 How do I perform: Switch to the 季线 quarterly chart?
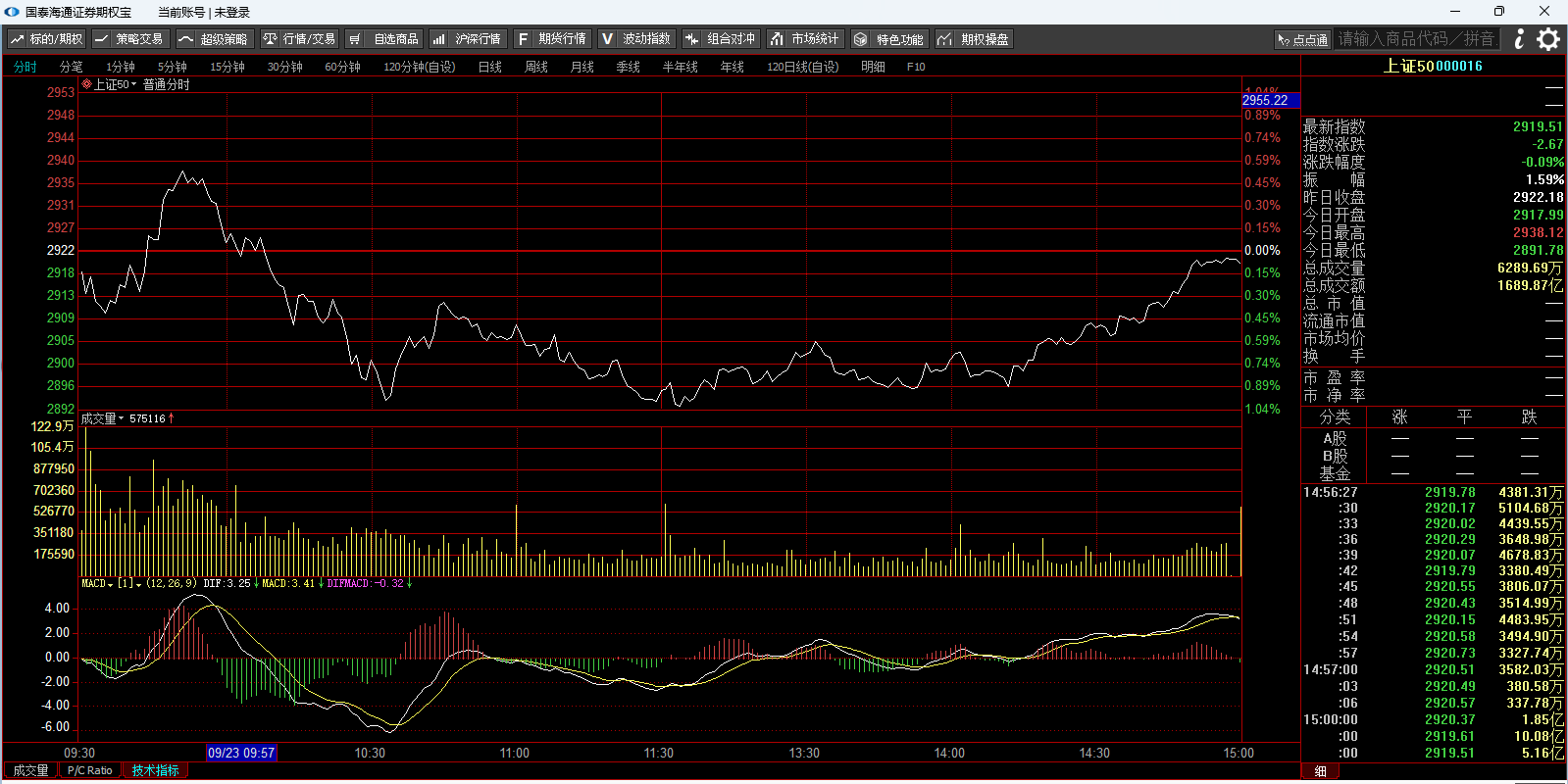629,67
